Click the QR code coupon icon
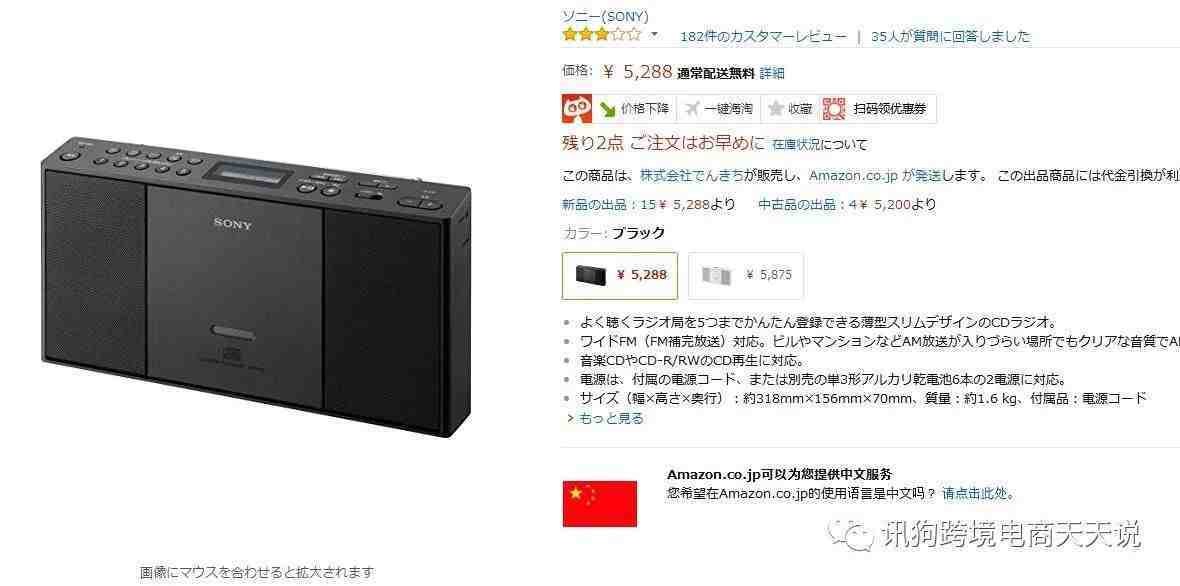Viewport: 1180px width, 586px height. (834, 109)
